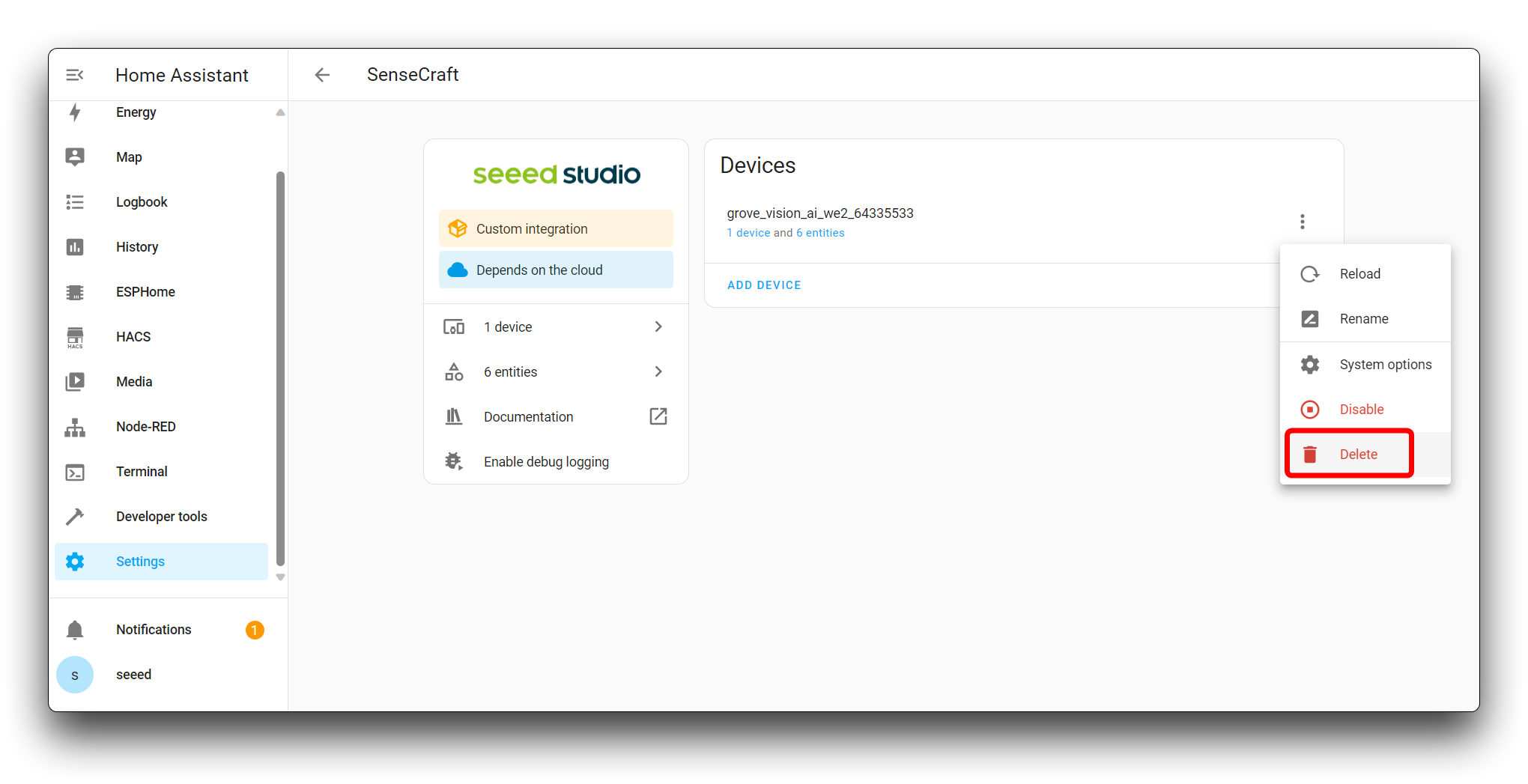Click the Disable stop circle icon
The height and width of the screenshot is (784, 1528).
point(1310,410)
